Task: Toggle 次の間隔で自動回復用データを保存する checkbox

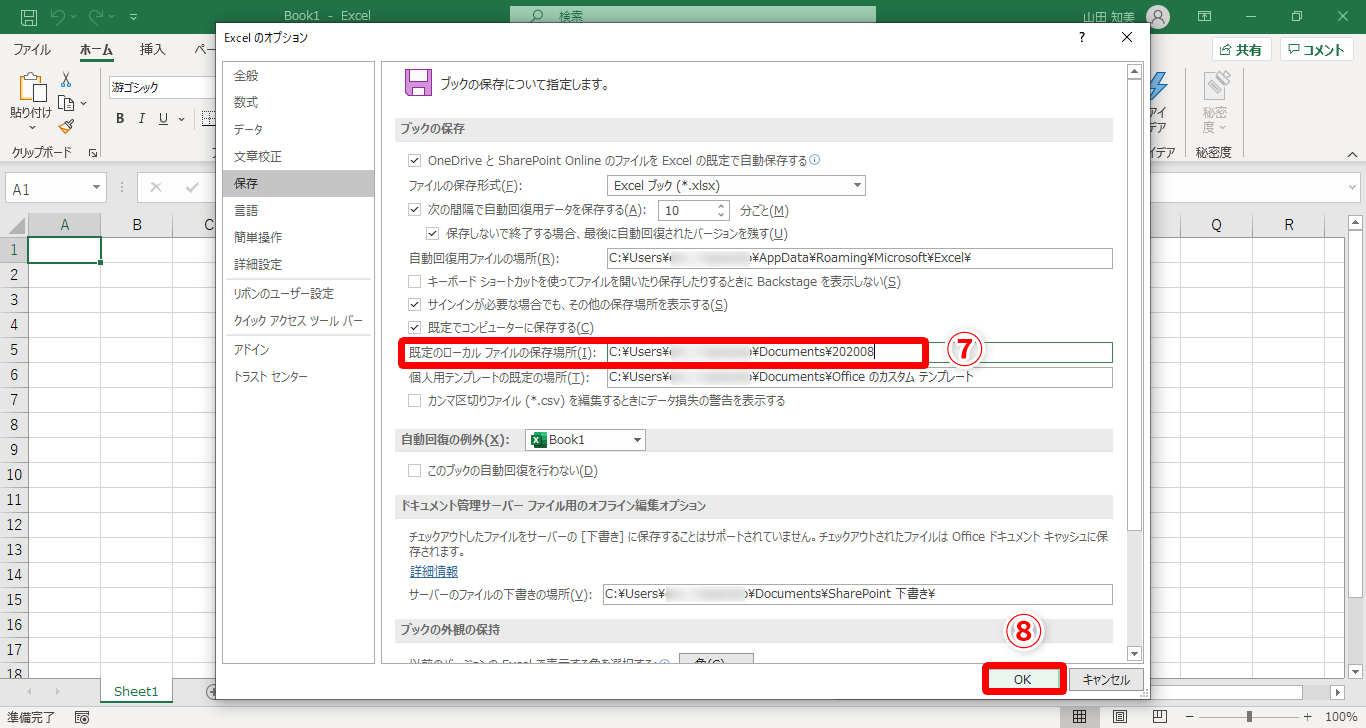Action: [415, 210]
